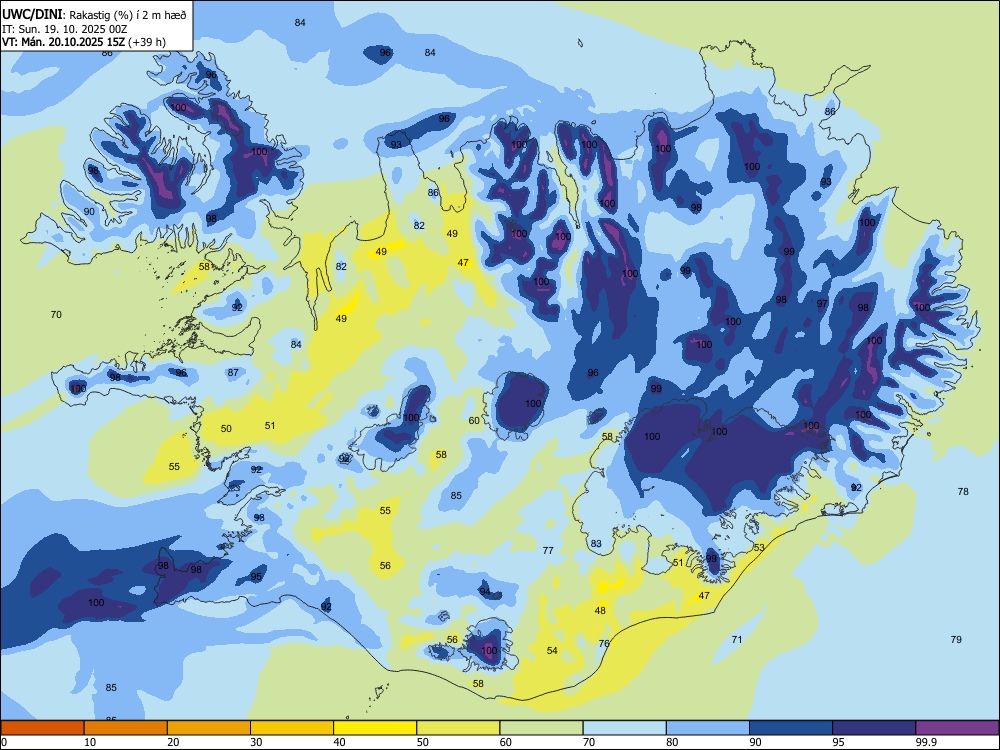Viewport: 1000px width, 750px height.
Task: Click the 'VT: Mán. 20.10.2025 15Z (+39 h)' line
Action: 84,42
